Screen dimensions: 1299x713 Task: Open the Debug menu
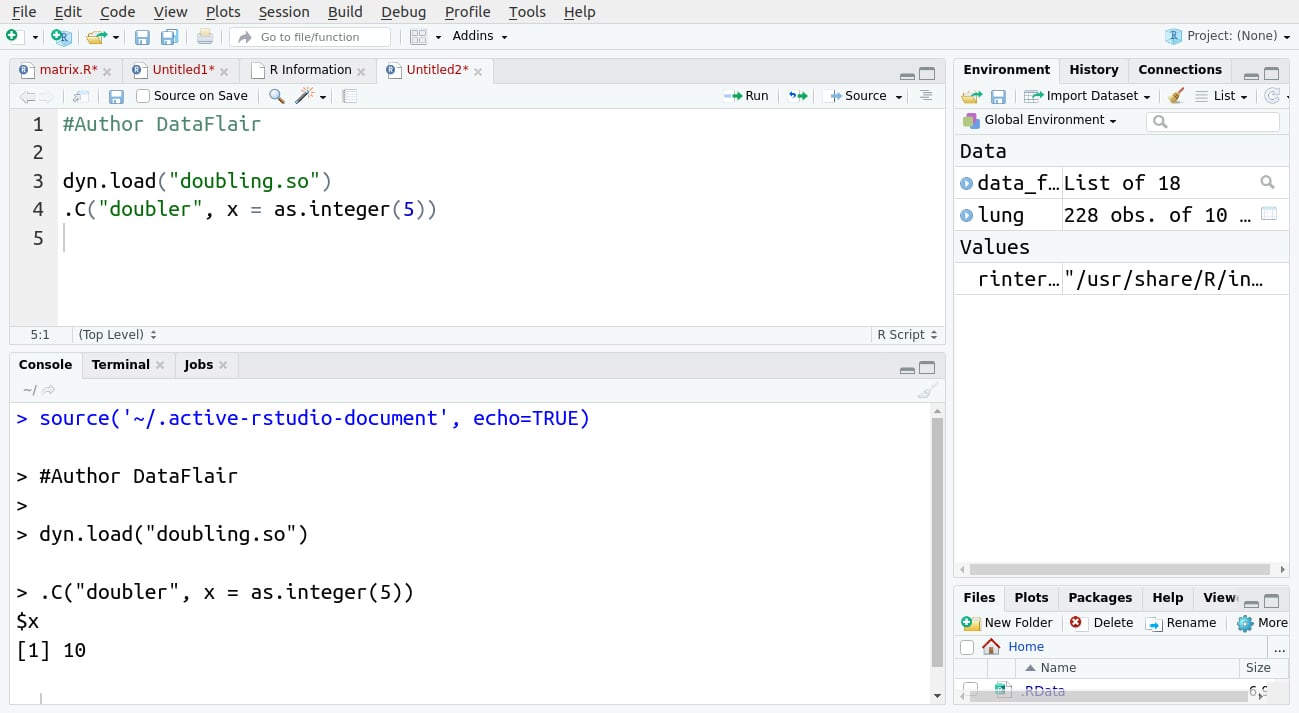tap(403, 12)
